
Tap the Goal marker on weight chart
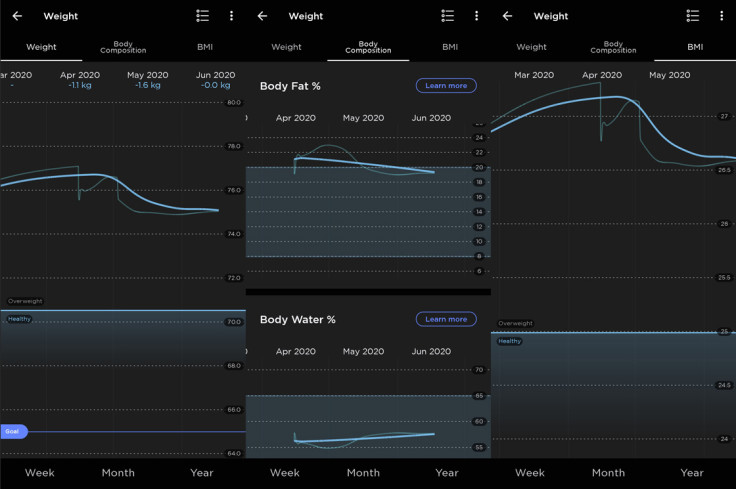coord(13,431)
